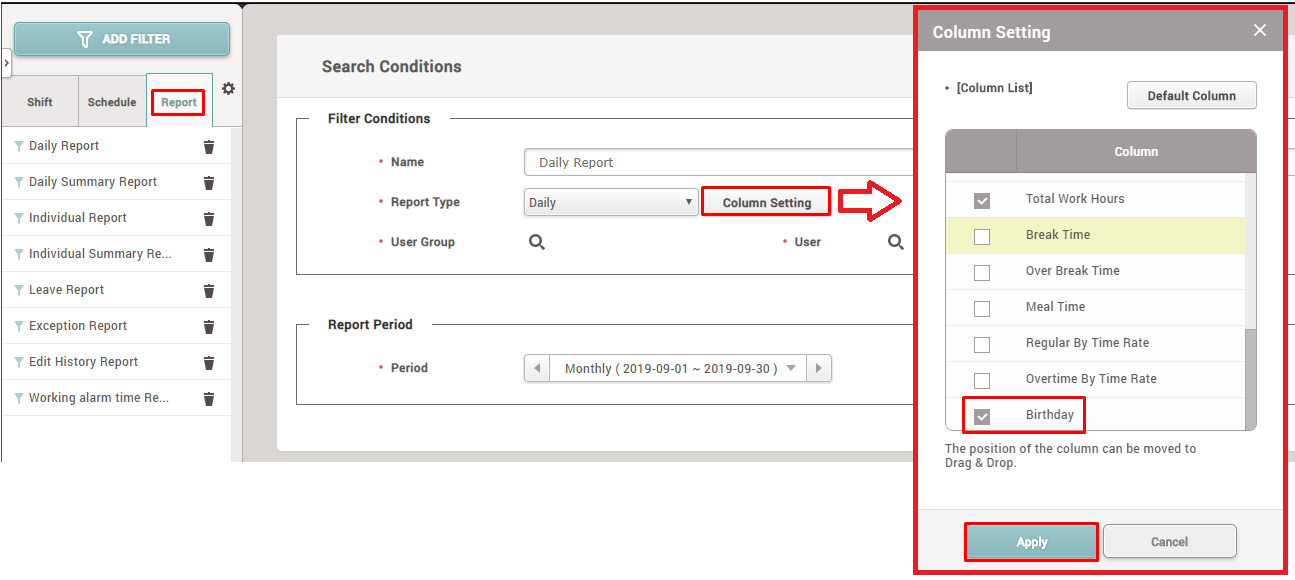The width and height of the screenshot is (1295, 580).
Task: Go to the next period with right arrow
Action: click(x=819, y=368)
